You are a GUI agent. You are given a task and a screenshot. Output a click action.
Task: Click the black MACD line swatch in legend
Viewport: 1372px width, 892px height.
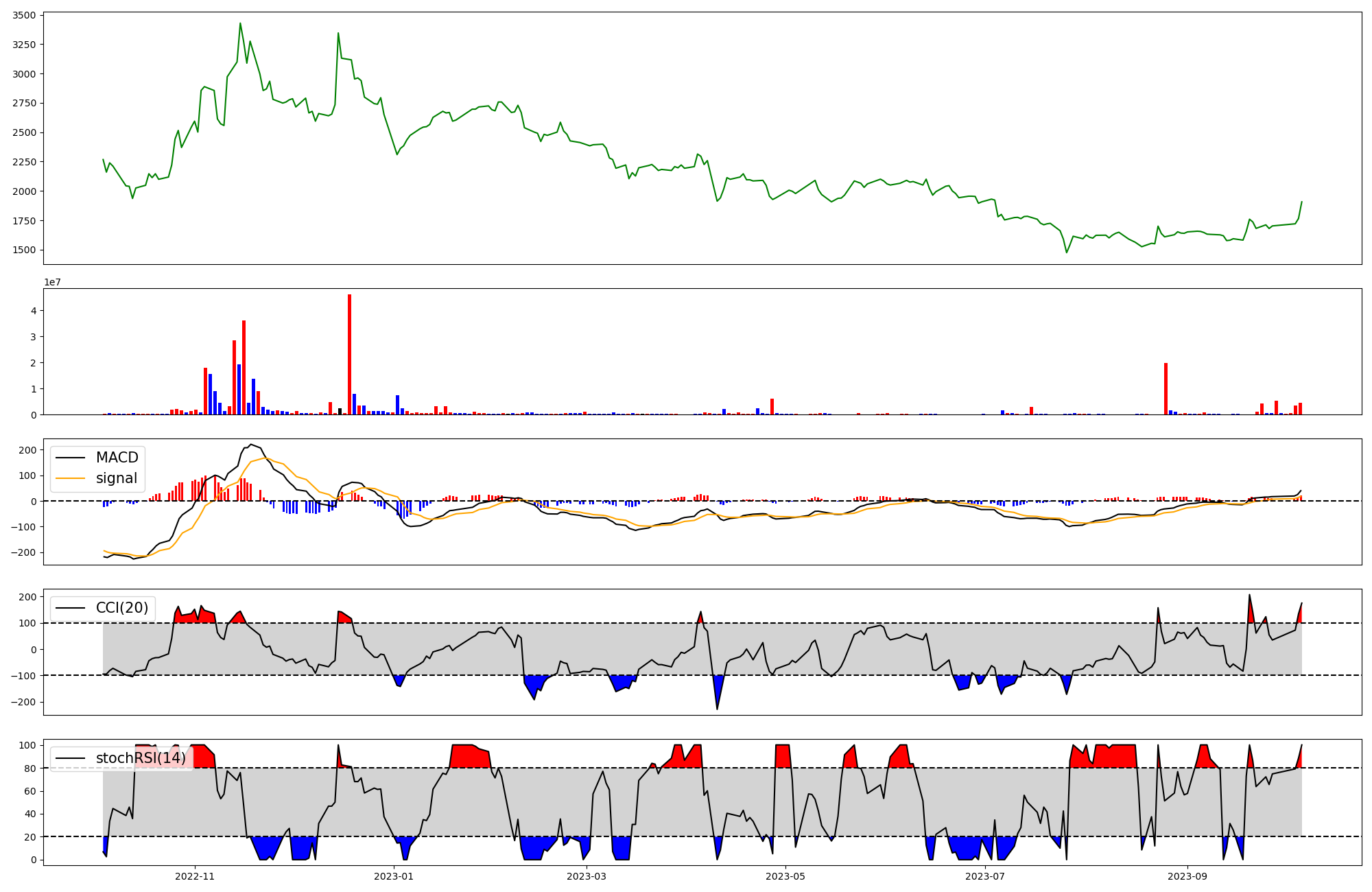click(x=70, y=458)
